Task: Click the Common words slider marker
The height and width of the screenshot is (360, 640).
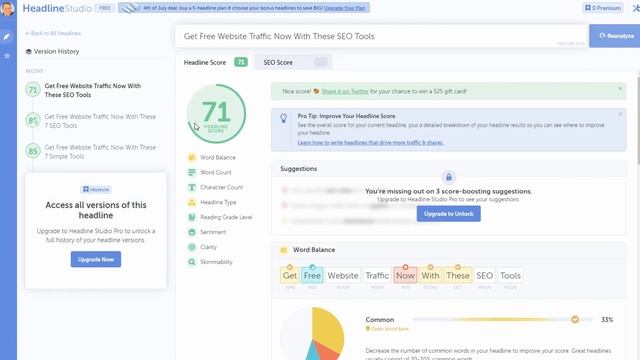Action: [x=575, y=319]
